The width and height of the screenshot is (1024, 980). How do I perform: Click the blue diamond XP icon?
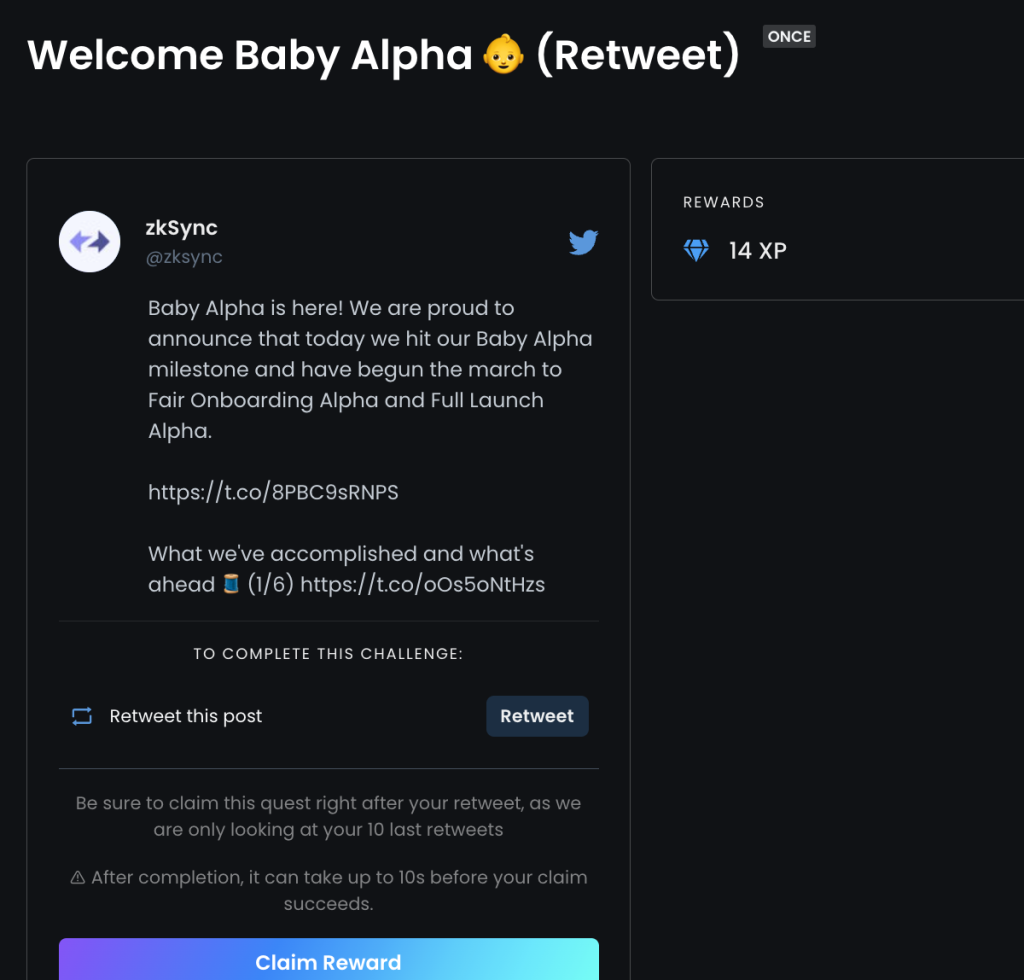click(x=696, y=250)
